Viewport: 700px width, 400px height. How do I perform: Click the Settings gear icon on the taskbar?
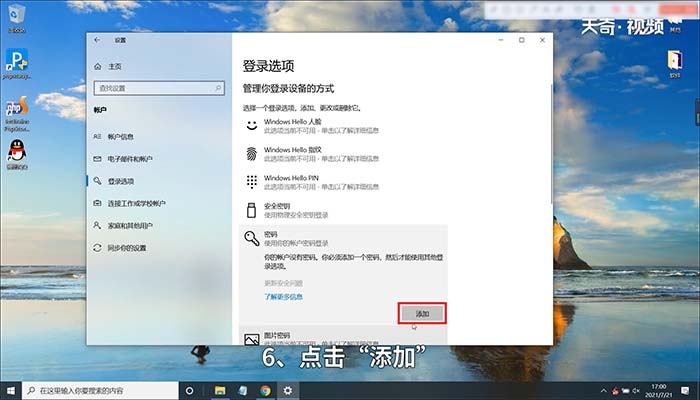click(x=288, y=391)
